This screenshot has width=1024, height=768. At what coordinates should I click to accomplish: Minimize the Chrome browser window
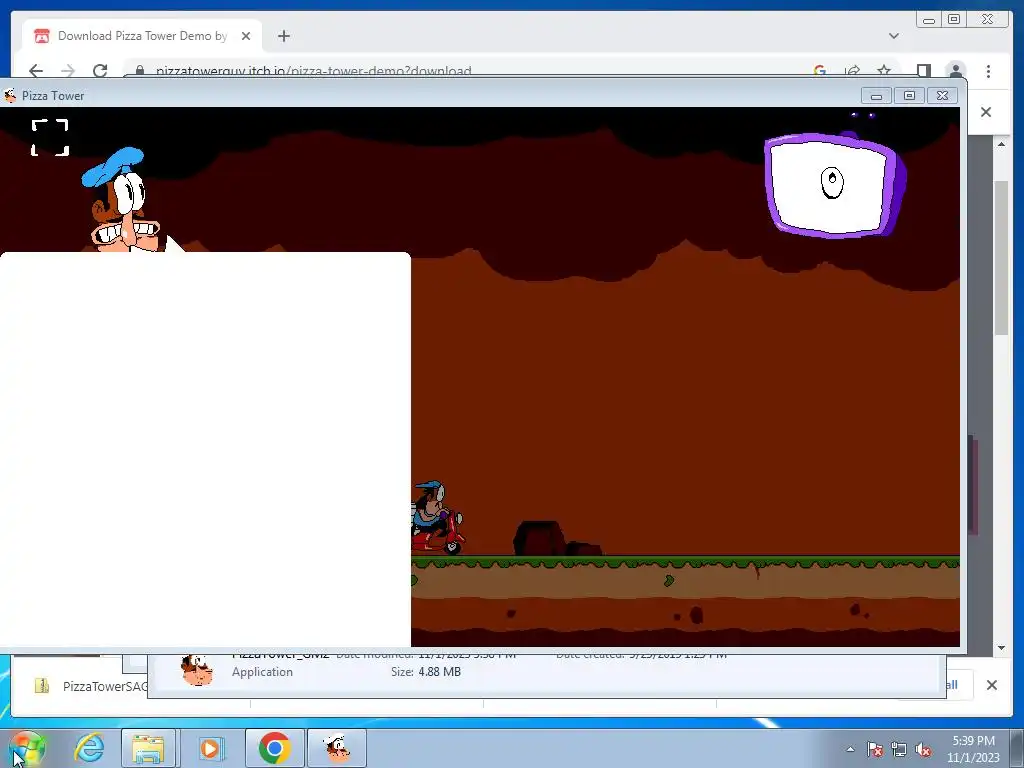click(929, 20)
